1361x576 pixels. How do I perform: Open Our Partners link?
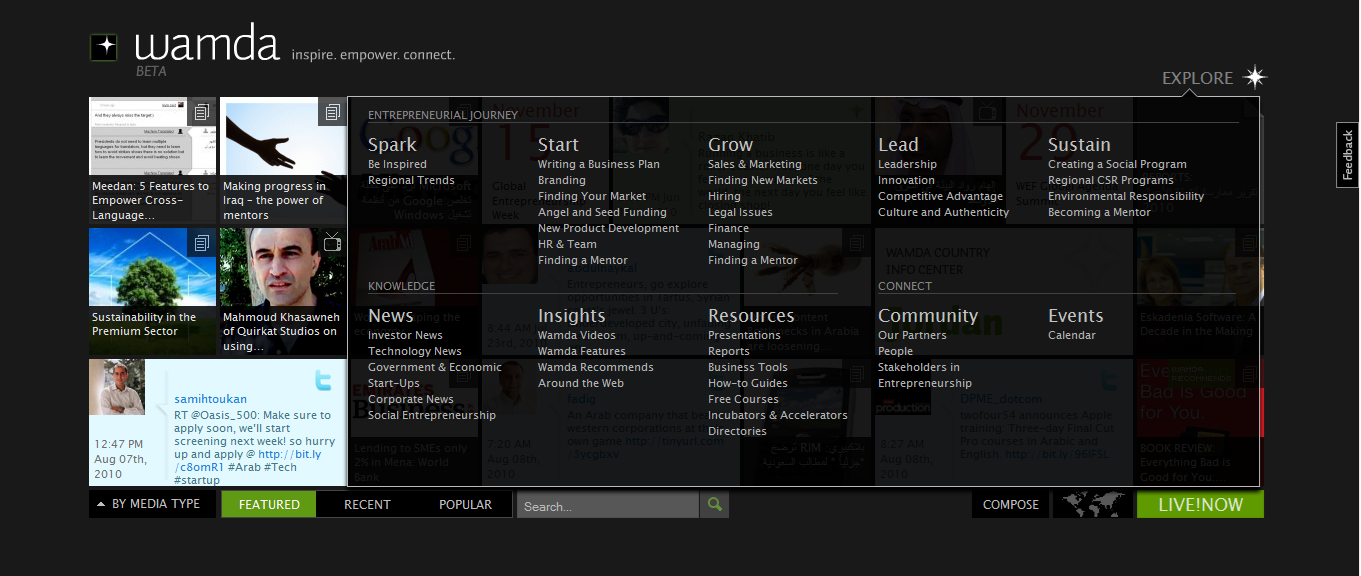912,335
